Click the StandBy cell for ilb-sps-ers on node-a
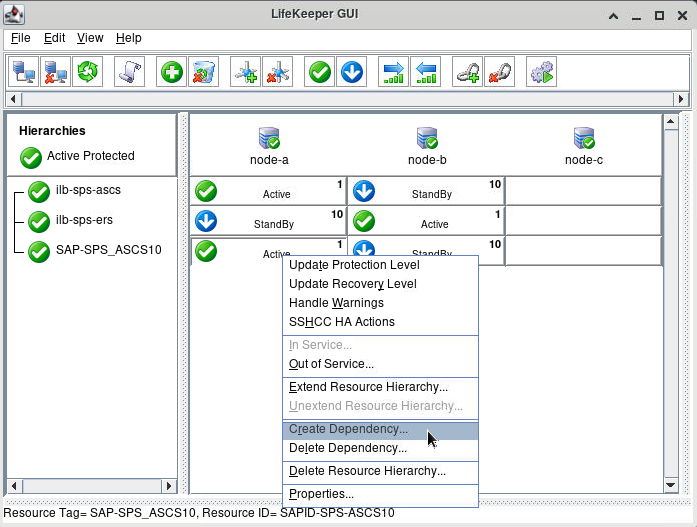Image resolution: width=697 pixels, height=527 pixels. pyautogui.click(x=267, y=221)
